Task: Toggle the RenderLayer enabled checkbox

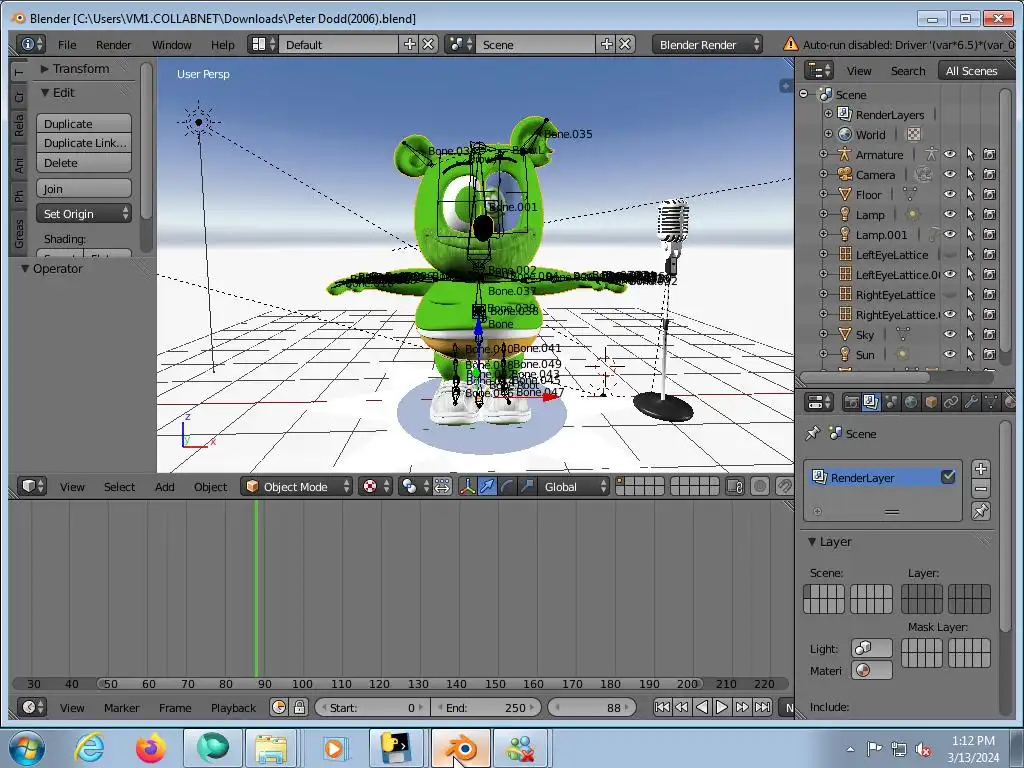Action: click(948, 477)
